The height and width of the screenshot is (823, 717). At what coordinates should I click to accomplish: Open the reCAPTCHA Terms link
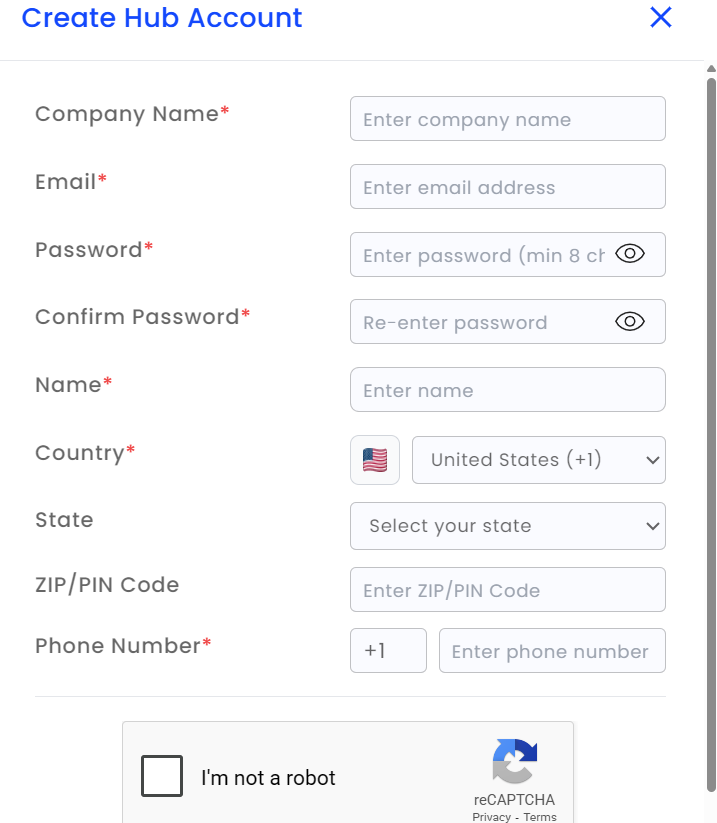[x=540, y=817]
